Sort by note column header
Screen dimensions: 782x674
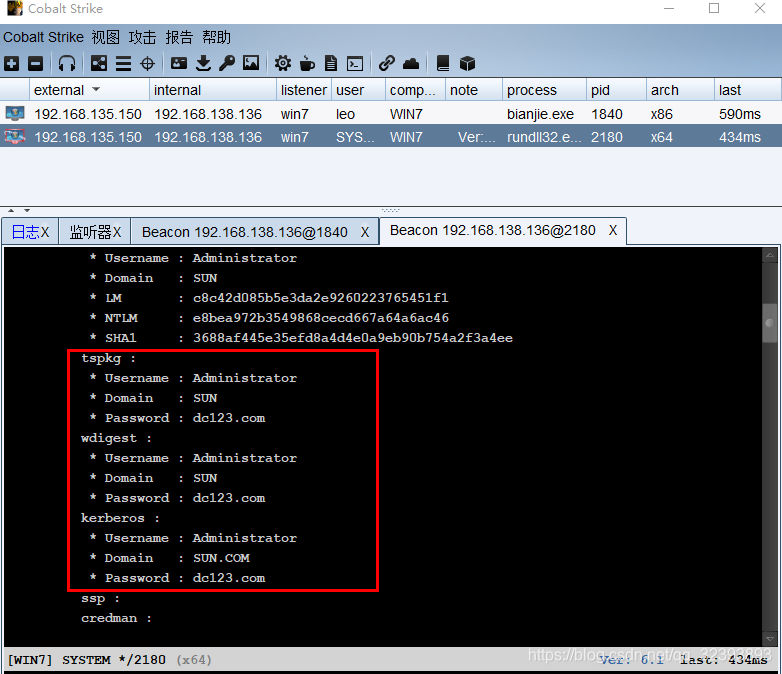(x=473, y=90)
